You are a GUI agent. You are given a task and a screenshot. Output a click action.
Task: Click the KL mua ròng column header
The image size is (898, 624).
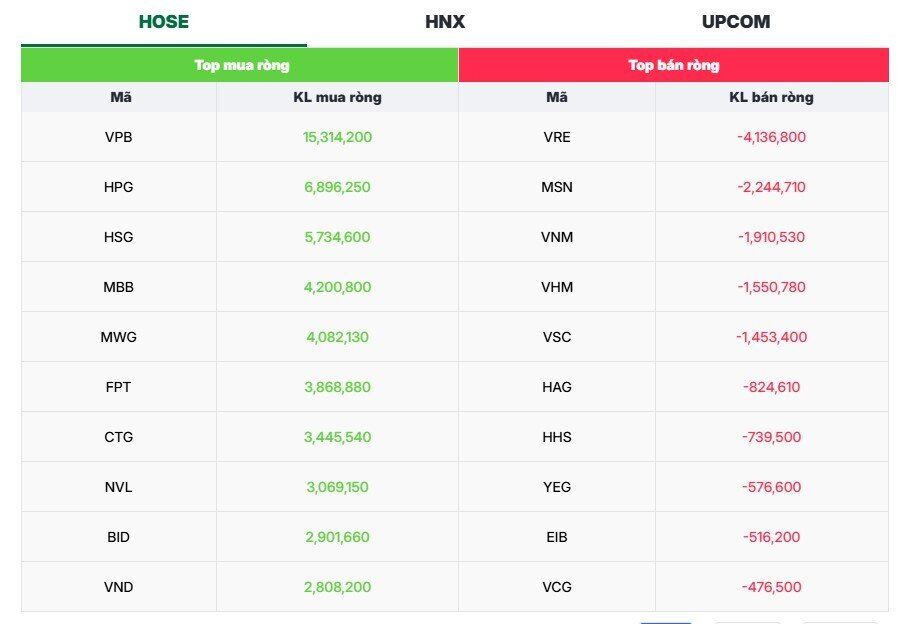pyautogui.click(x=337, y=97)
